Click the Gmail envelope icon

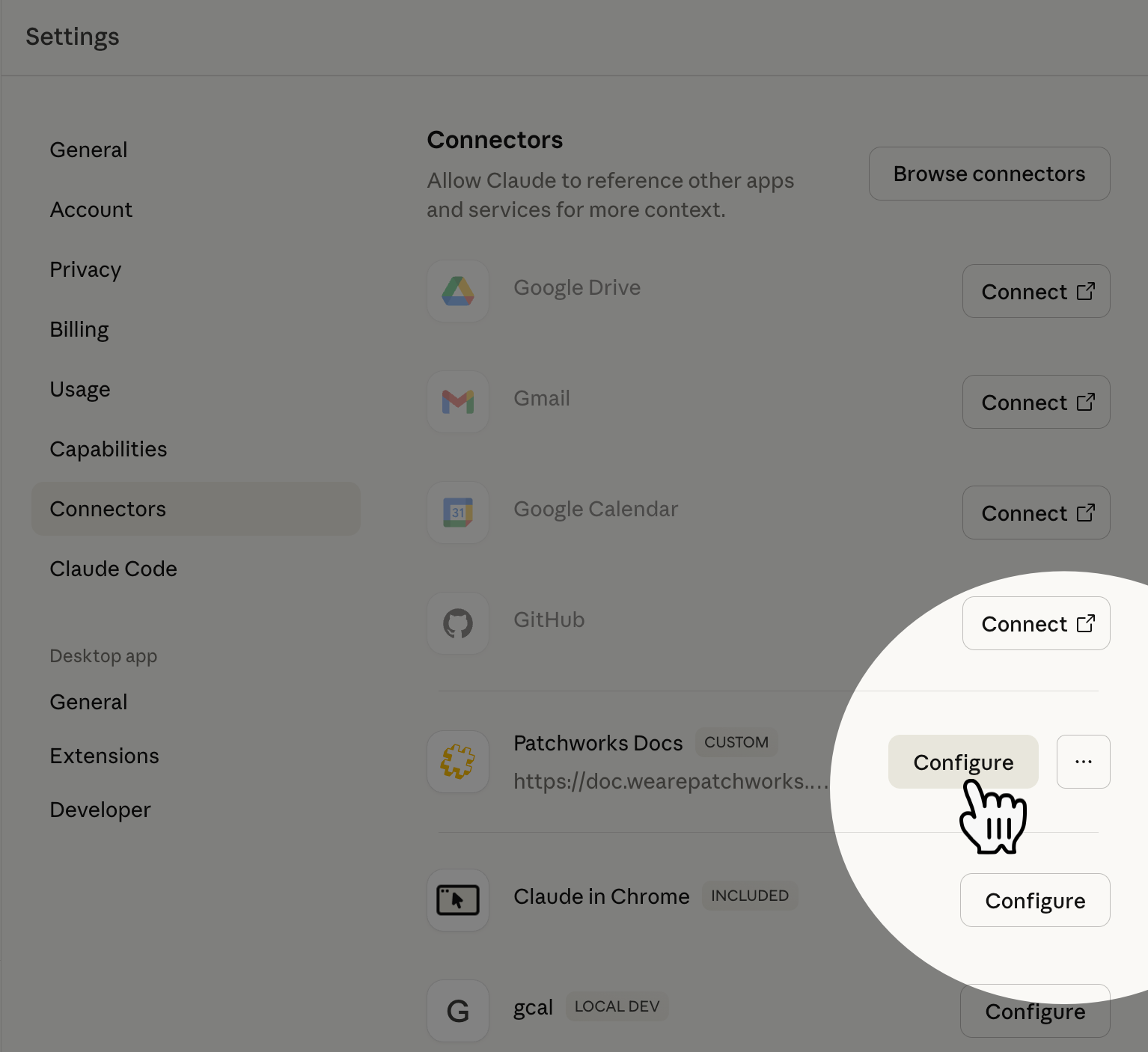pos(458,402)
